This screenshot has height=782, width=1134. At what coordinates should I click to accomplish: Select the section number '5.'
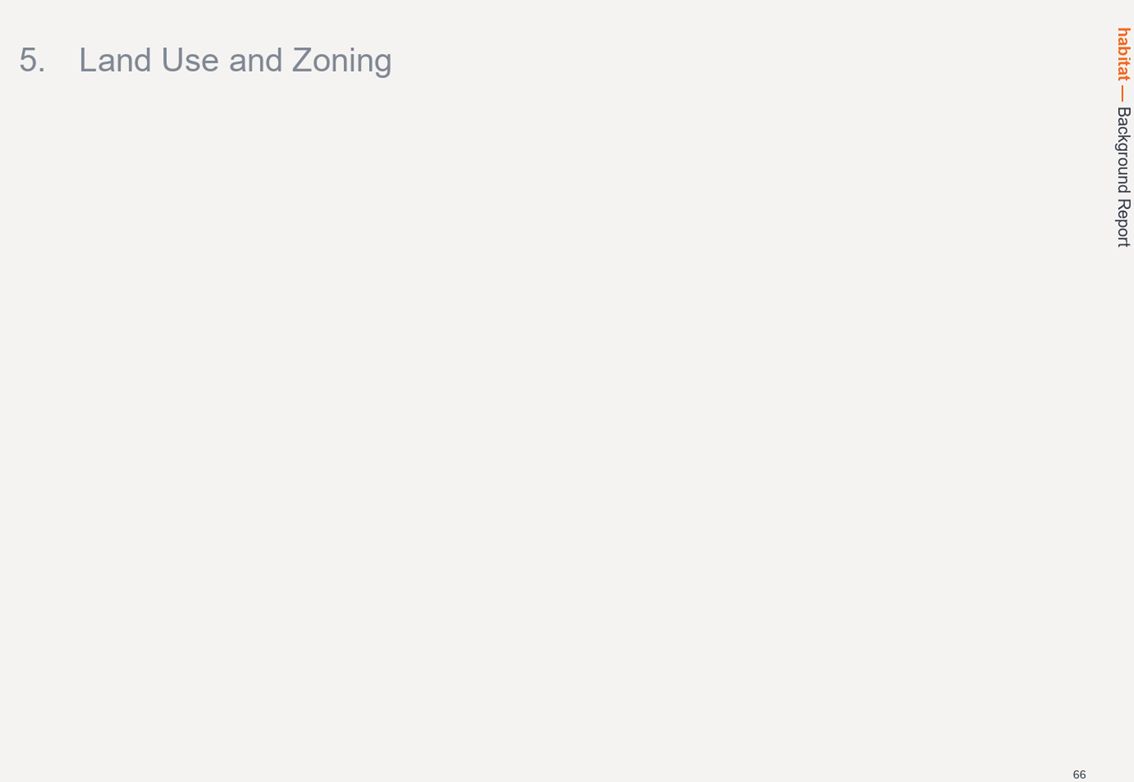[x=32, y=60]
